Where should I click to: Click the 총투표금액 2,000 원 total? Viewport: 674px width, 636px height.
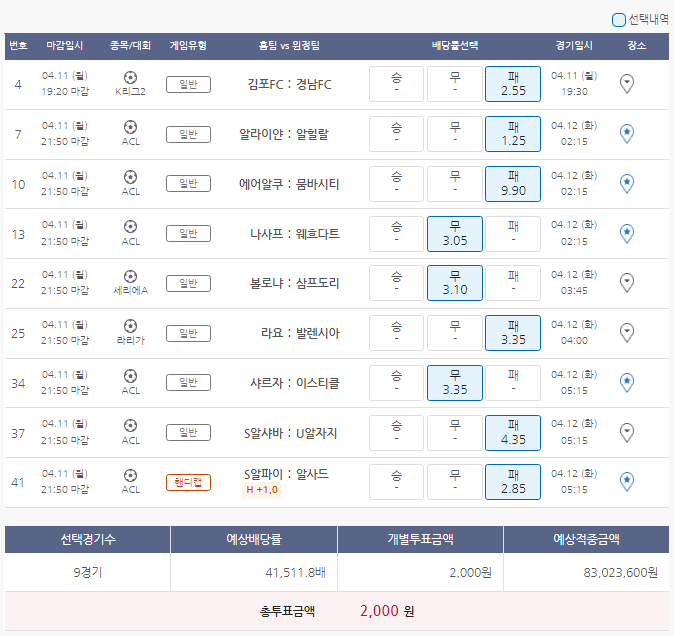point(337,611)
